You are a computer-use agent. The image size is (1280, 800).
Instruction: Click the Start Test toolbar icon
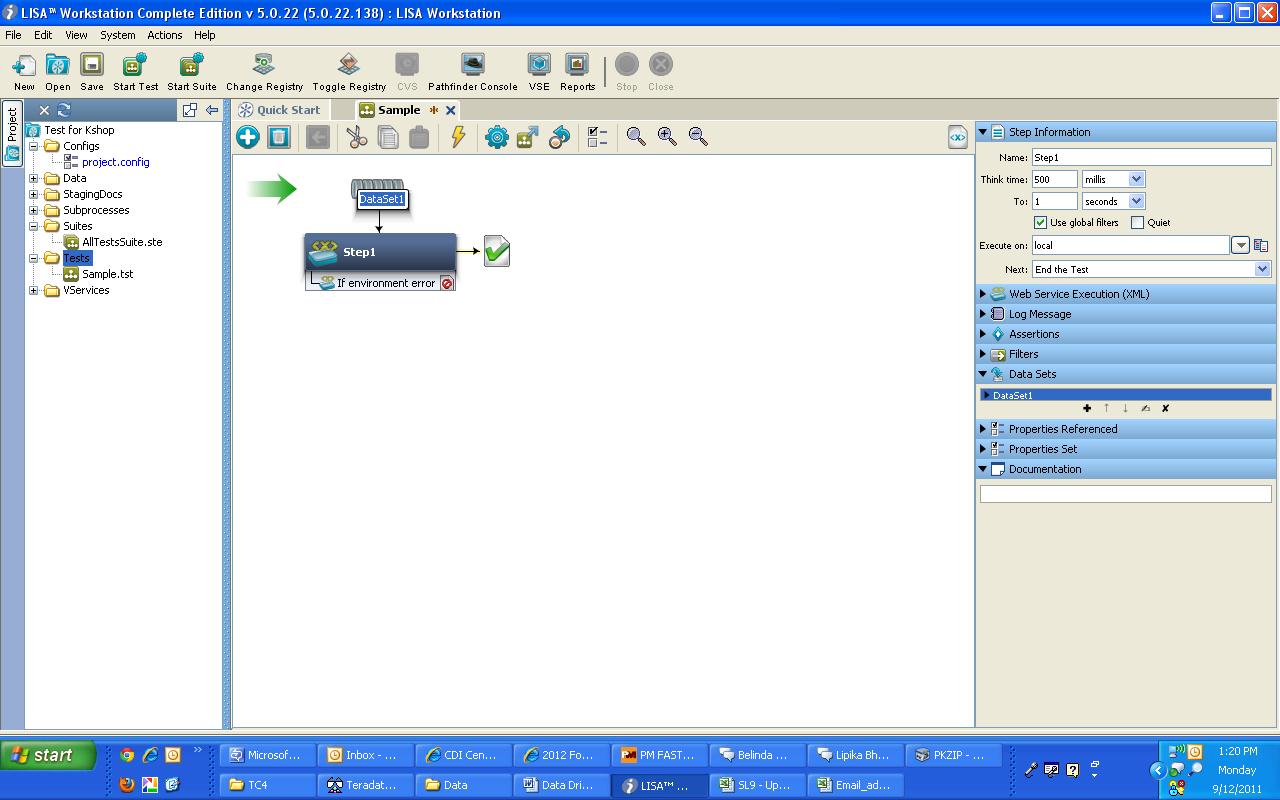point(135,67)
